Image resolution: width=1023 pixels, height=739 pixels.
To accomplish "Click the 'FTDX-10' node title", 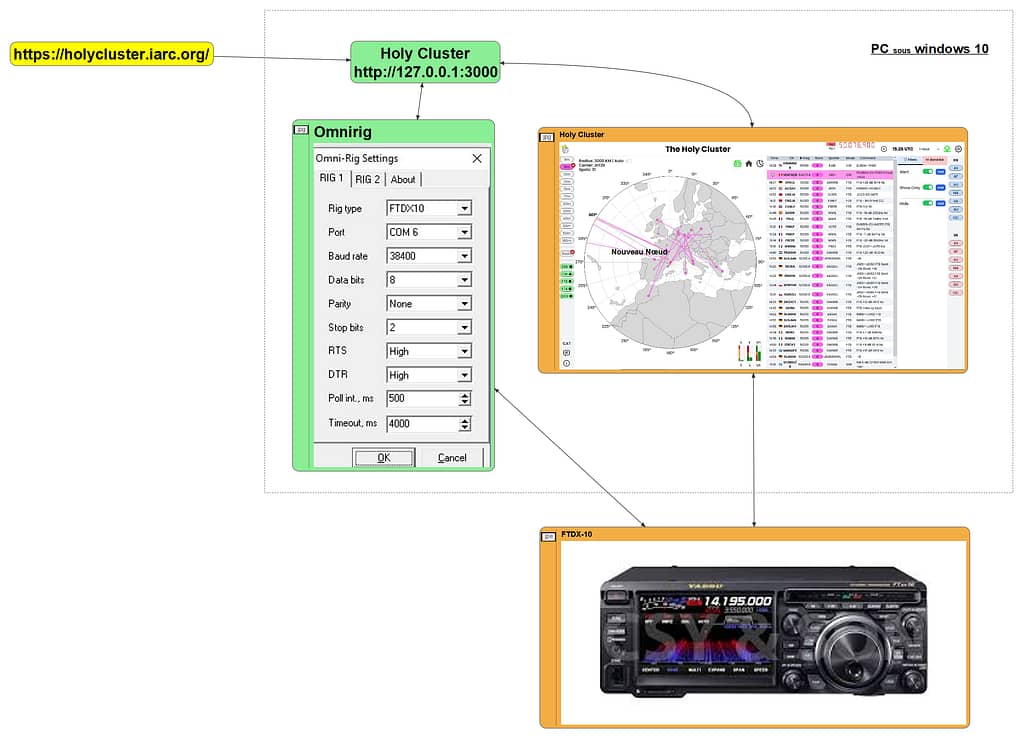I will (577, 534).
